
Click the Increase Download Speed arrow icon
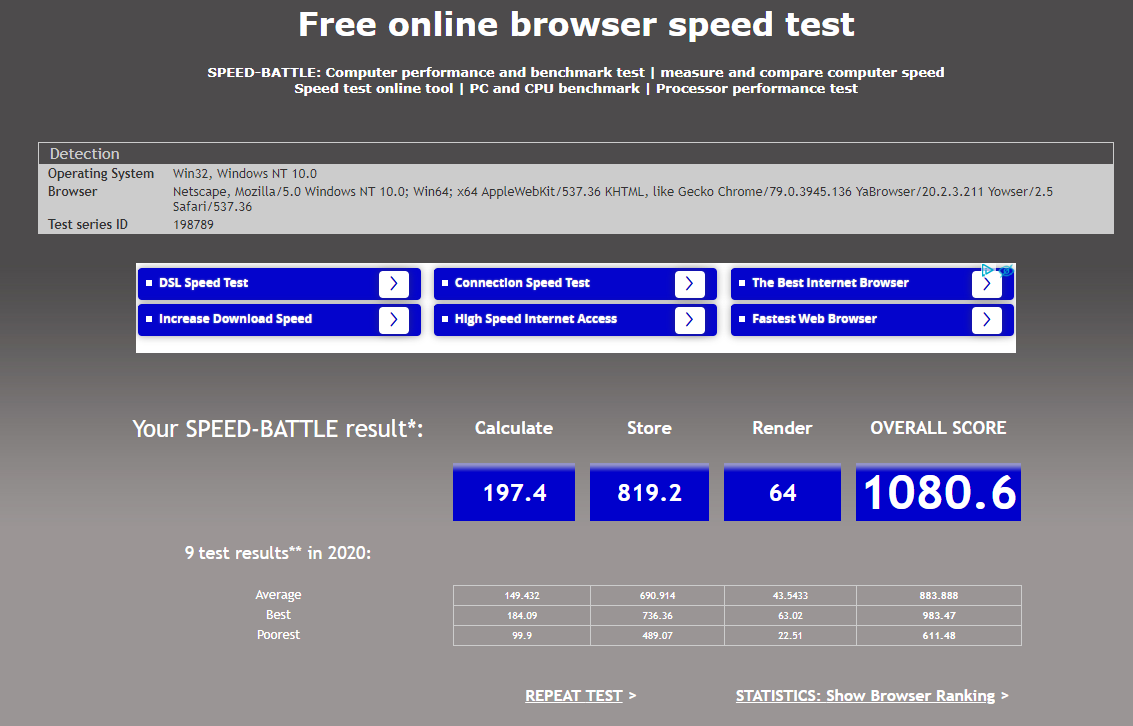click(394, 320)
